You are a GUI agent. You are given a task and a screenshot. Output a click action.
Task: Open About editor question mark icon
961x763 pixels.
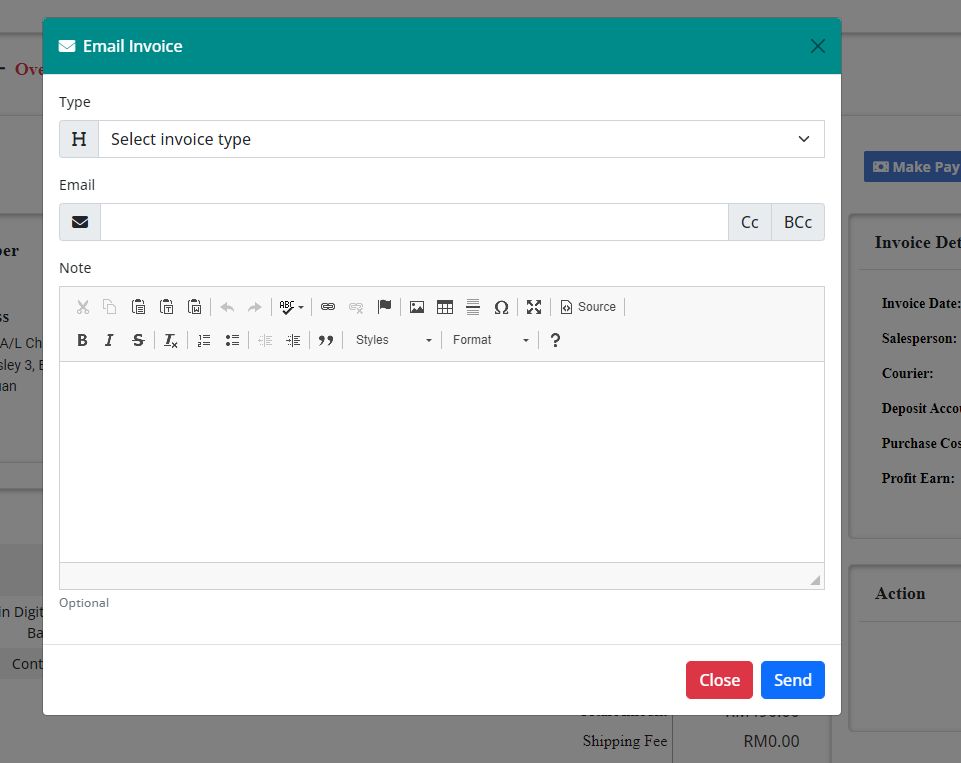pyautogui.click(x=555, y=340)
